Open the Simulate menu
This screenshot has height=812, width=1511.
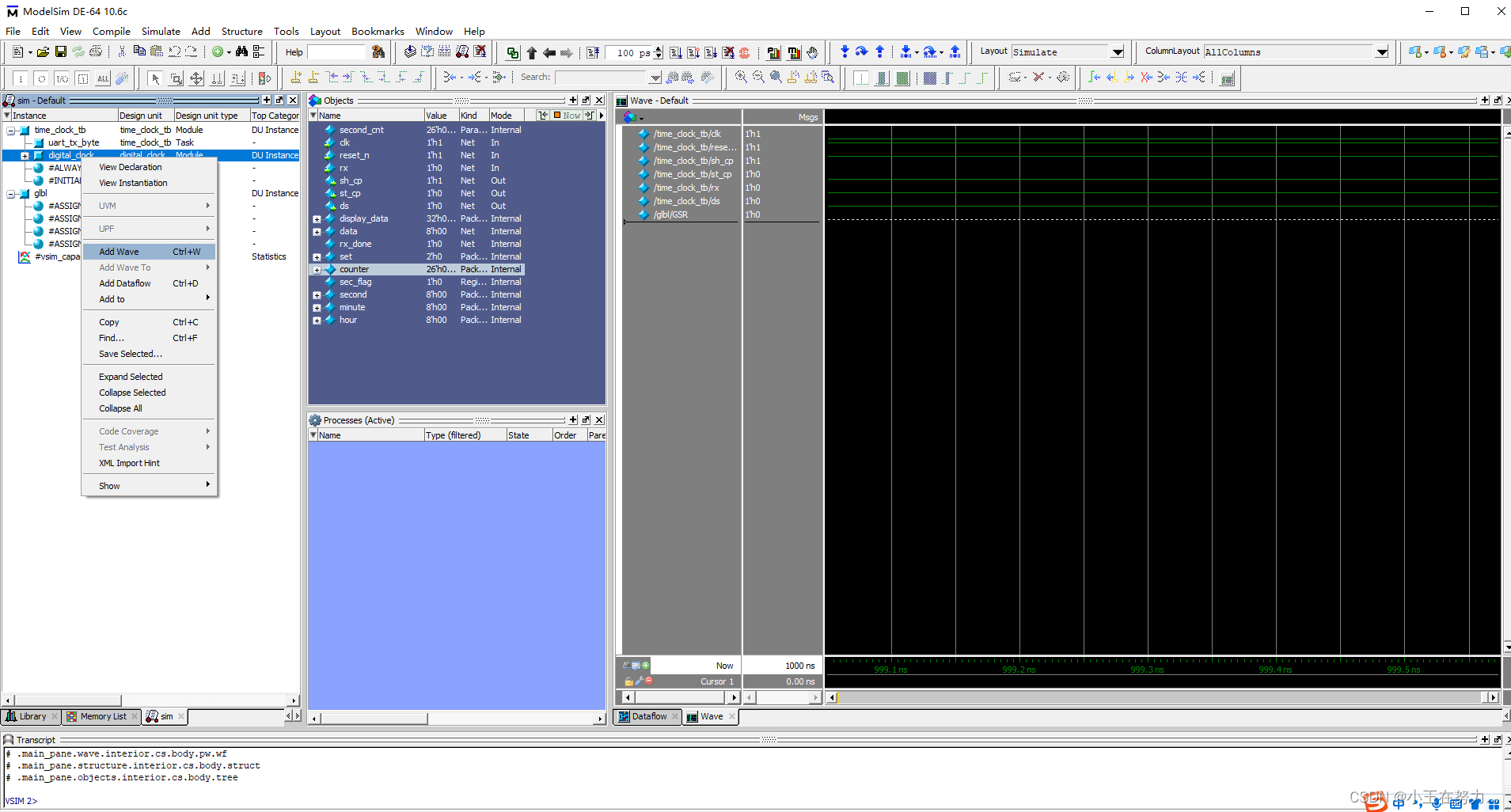pyautogui.click(x=161, y=32)
